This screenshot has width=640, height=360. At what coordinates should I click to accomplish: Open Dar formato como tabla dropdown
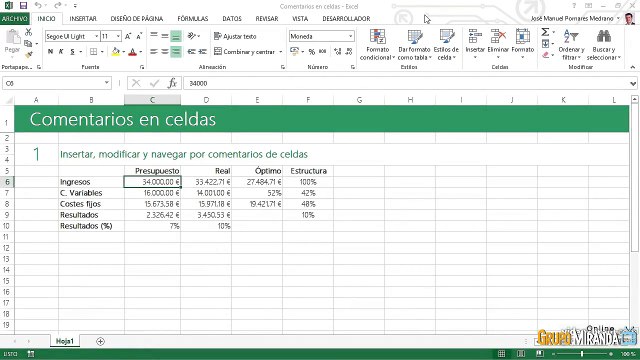pos(415,45)
